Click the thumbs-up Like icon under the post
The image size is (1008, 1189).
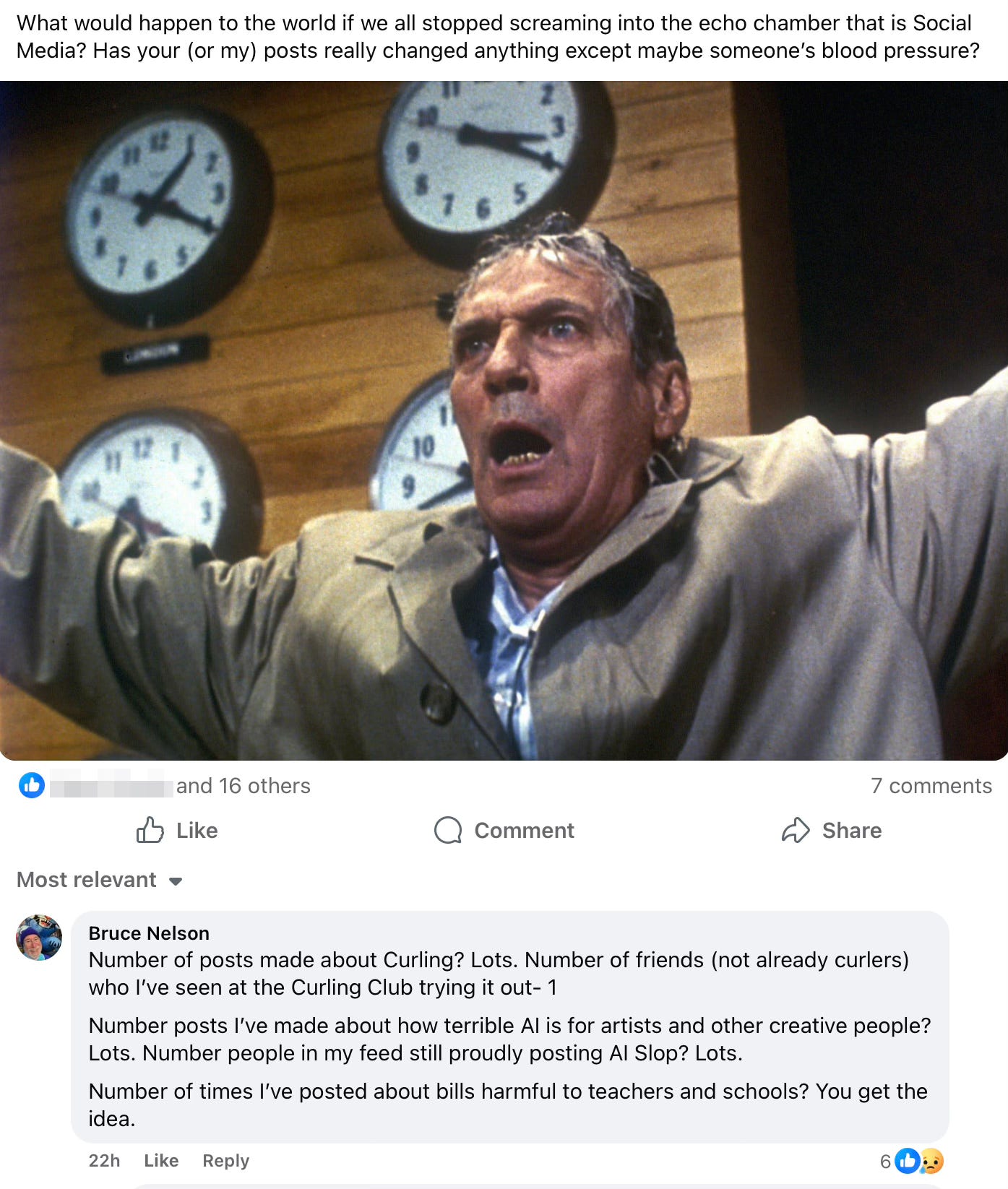point(150,830)
